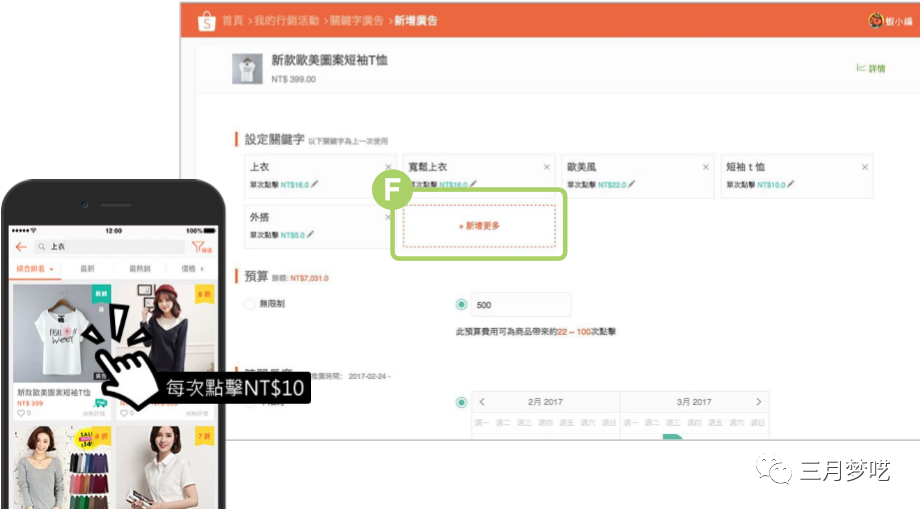
Task: Switch to 最新 tab on phone
Action: pos(87,269)
